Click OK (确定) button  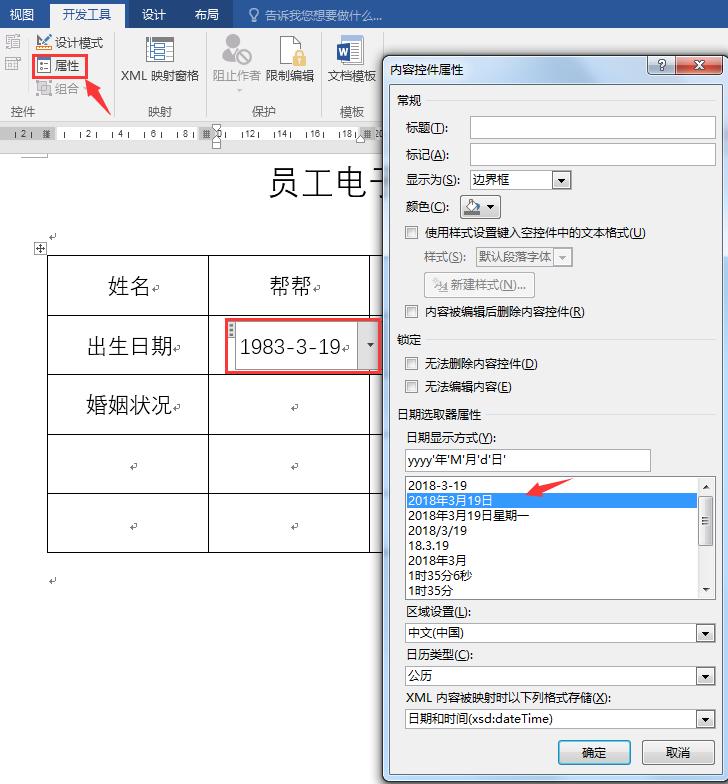594,752
